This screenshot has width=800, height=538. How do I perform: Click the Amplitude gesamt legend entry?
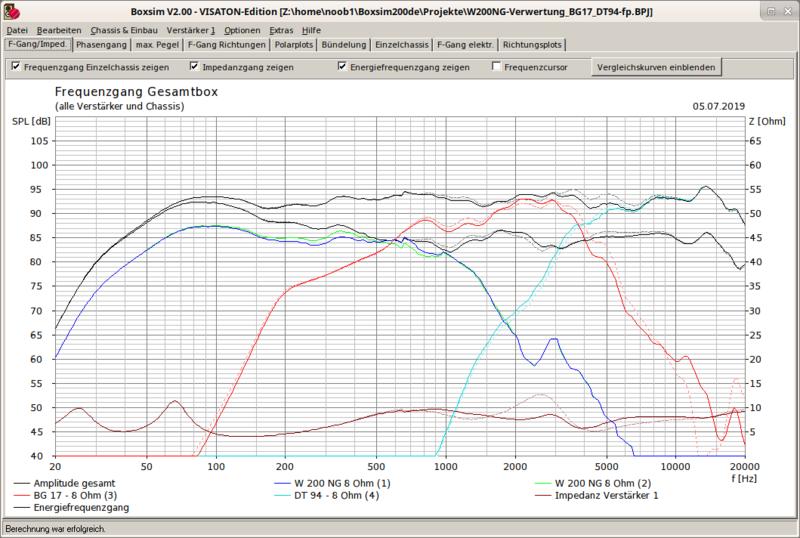64,483
